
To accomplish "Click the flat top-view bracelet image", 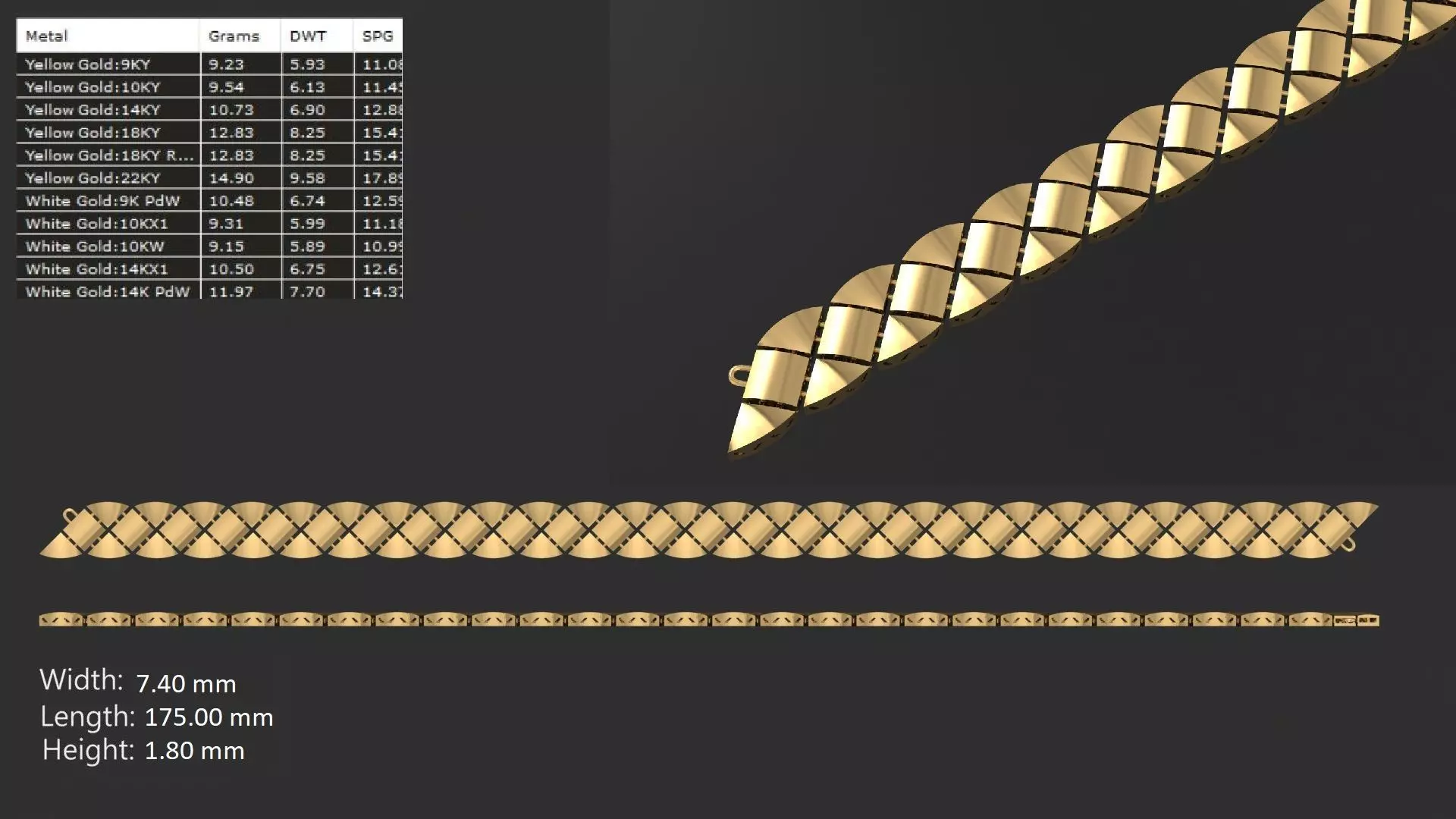I will (709, 530).
